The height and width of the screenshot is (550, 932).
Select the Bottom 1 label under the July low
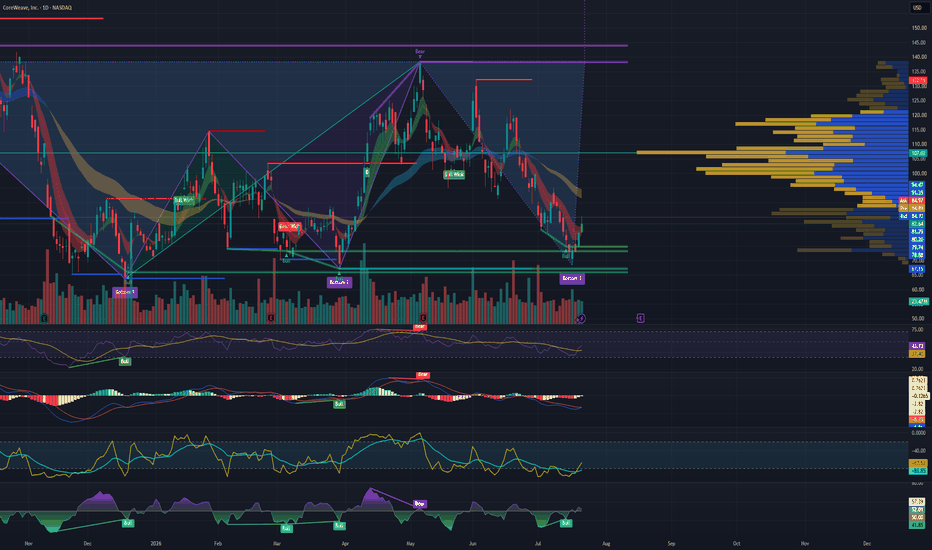[x=572, y=278]
